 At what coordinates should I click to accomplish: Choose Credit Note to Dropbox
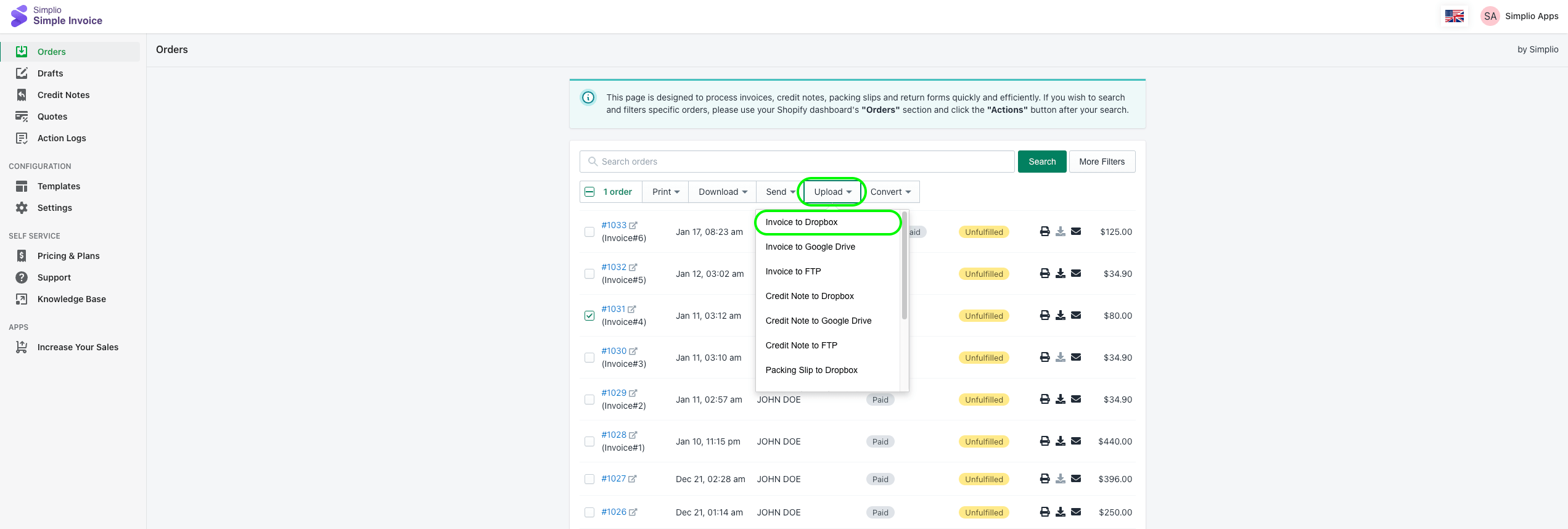[828, 296]
